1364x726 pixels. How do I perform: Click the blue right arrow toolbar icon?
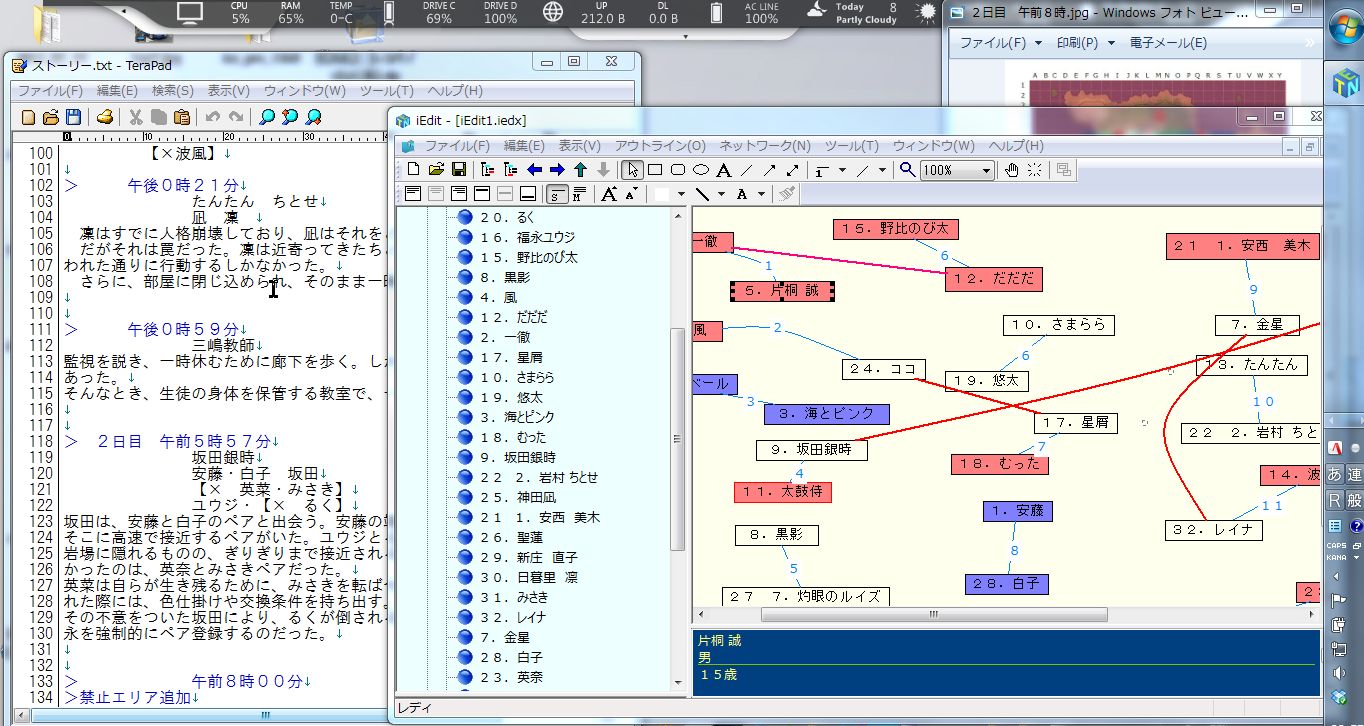(x=557, y=170)
